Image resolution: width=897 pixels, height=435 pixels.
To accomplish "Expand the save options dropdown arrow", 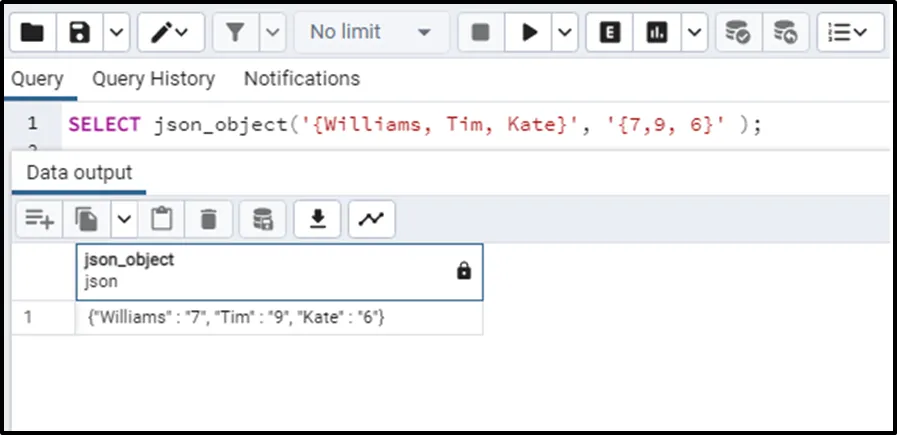I will pos(116,33).
